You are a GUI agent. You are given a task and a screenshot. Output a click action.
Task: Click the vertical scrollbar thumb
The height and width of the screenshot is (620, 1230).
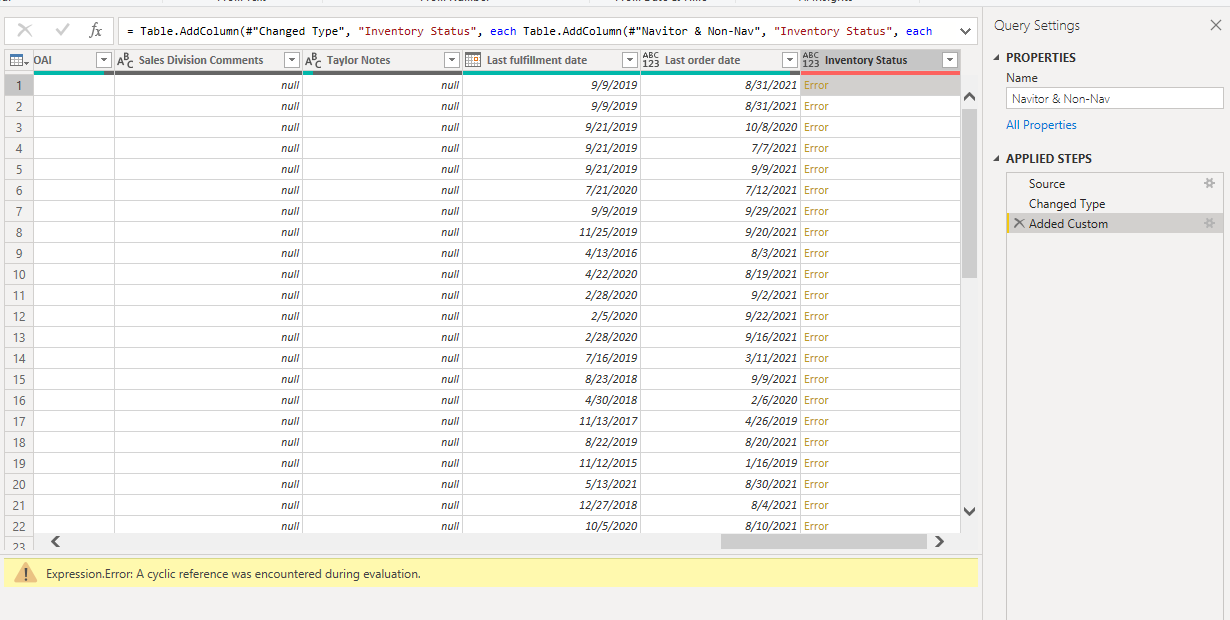969,193
